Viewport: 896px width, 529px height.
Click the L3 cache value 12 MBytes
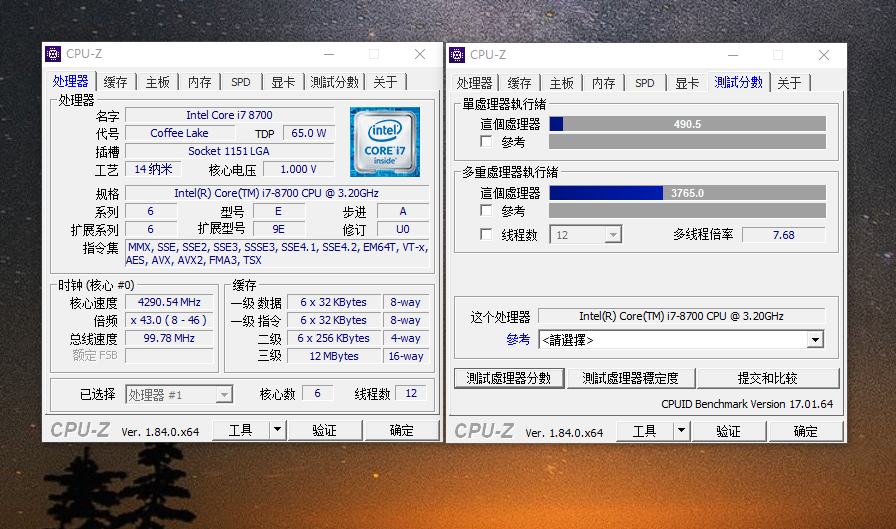pyautogui.click(x=334, y=356)
